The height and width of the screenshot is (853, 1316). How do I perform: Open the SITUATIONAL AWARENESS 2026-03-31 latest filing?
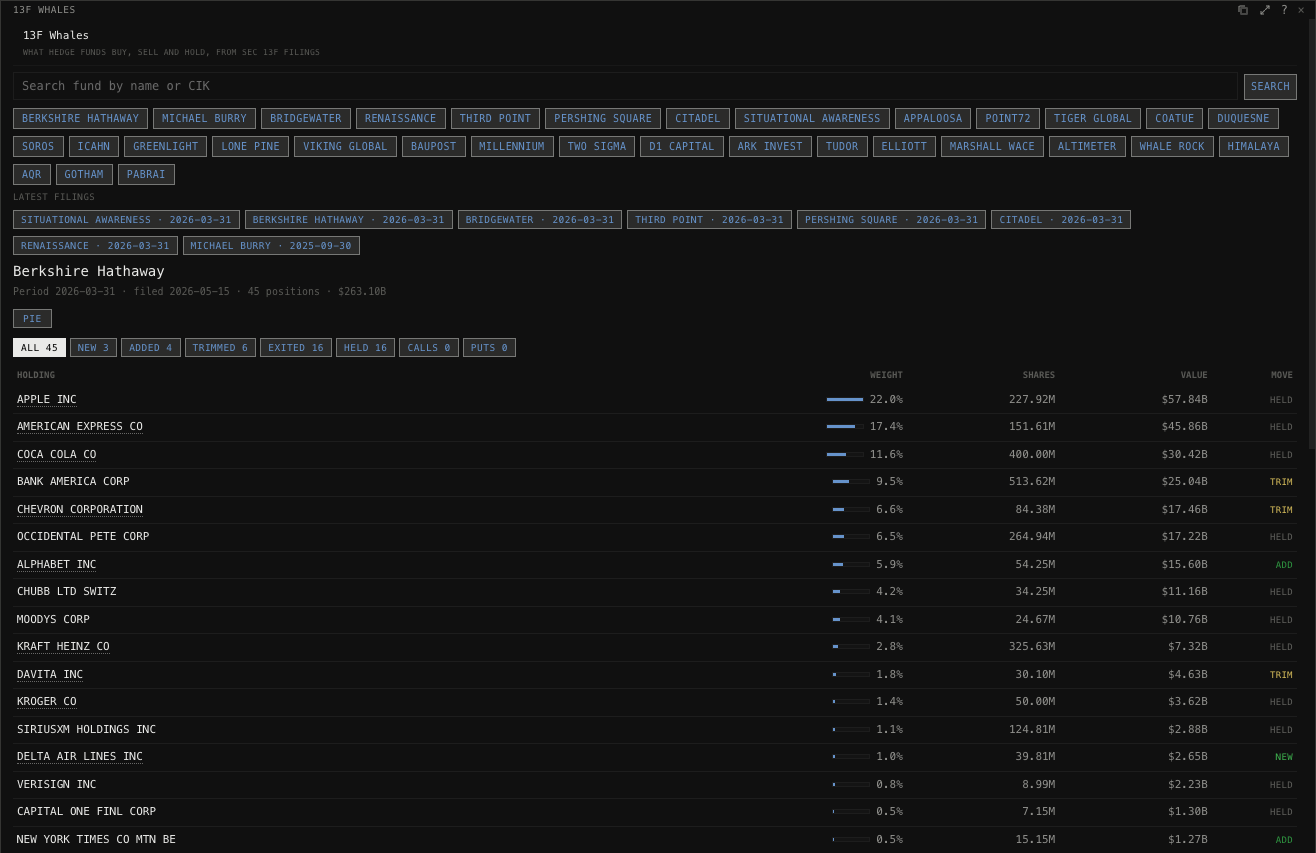point(126,220)
